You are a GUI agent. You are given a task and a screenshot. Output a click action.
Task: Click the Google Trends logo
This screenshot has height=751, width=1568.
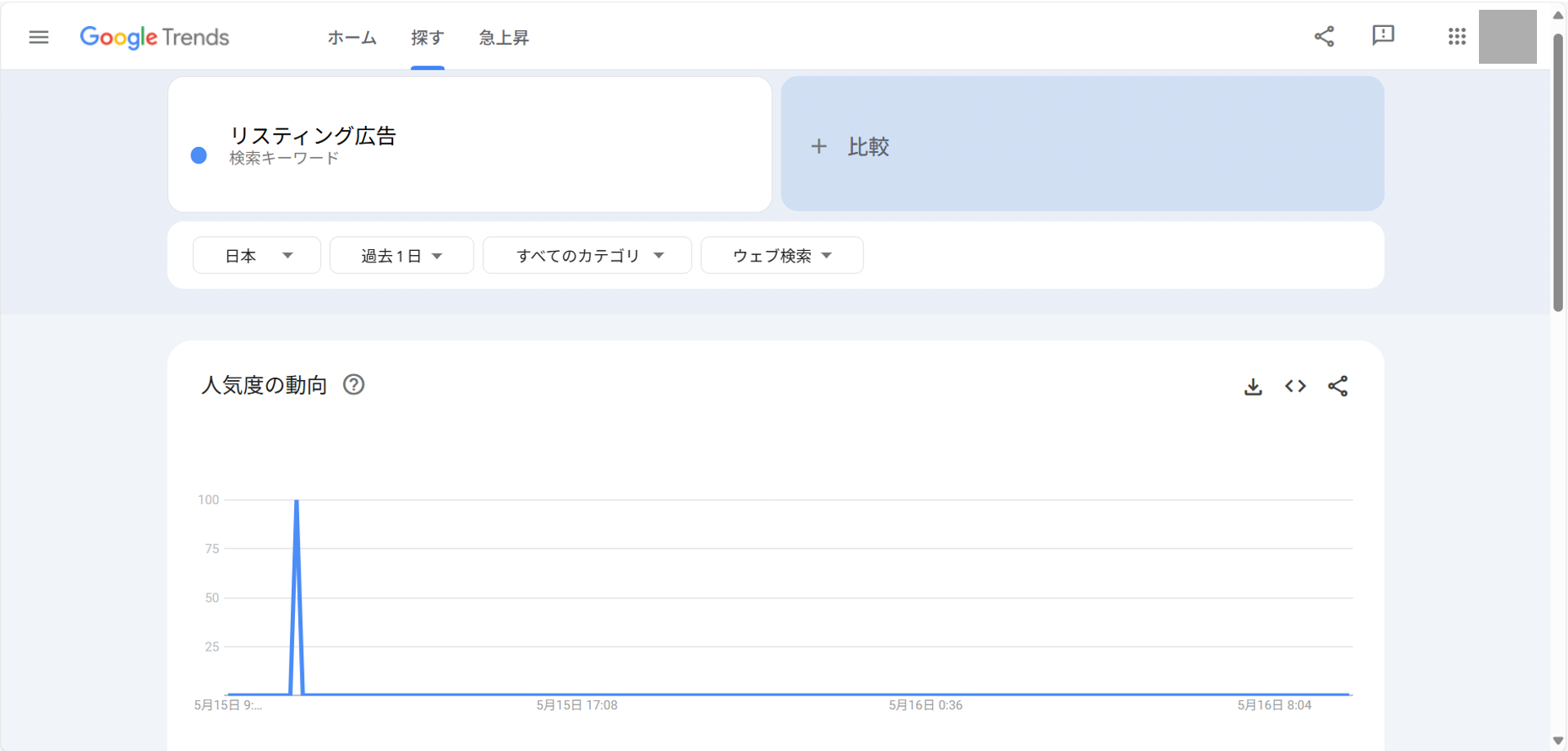click(x=154, y=38)
